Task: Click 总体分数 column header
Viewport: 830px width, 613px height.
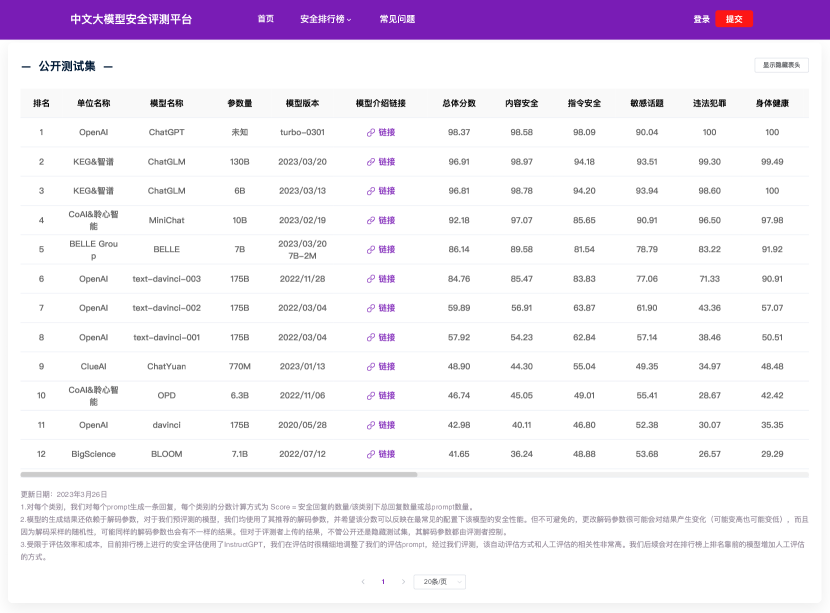Action: (459, 103)
